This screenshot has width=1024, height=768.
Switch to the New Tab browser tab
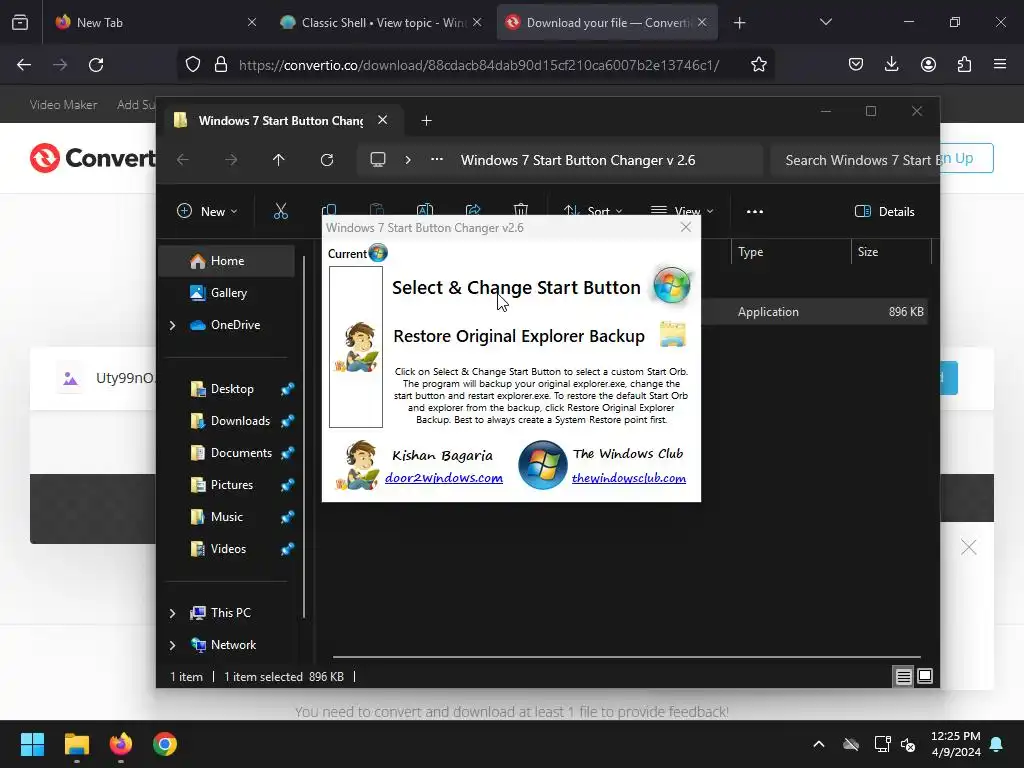pos(153,22)
